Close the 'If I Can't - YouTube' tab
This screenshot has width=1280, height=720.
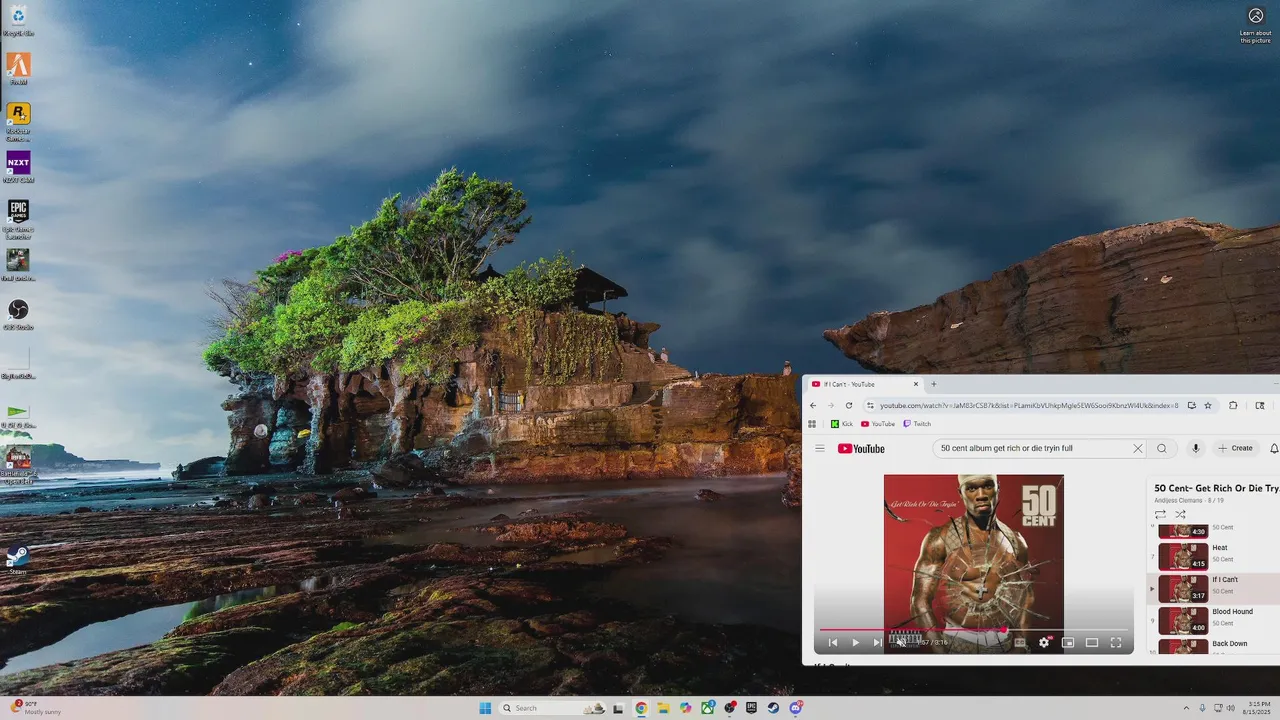pyautogui.click(x=915, y=384)
